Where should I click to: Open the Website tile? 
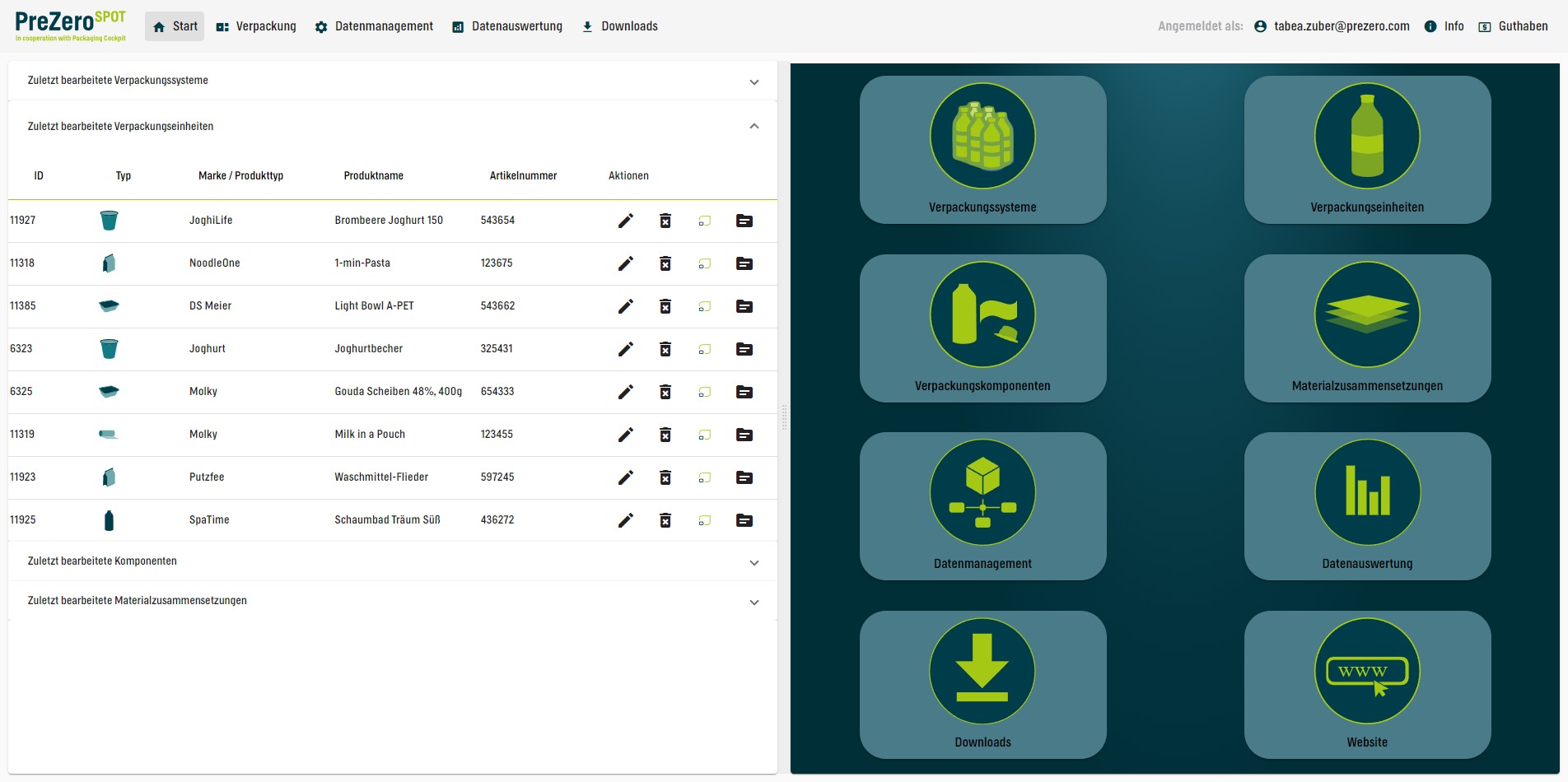coord(1367,685)
